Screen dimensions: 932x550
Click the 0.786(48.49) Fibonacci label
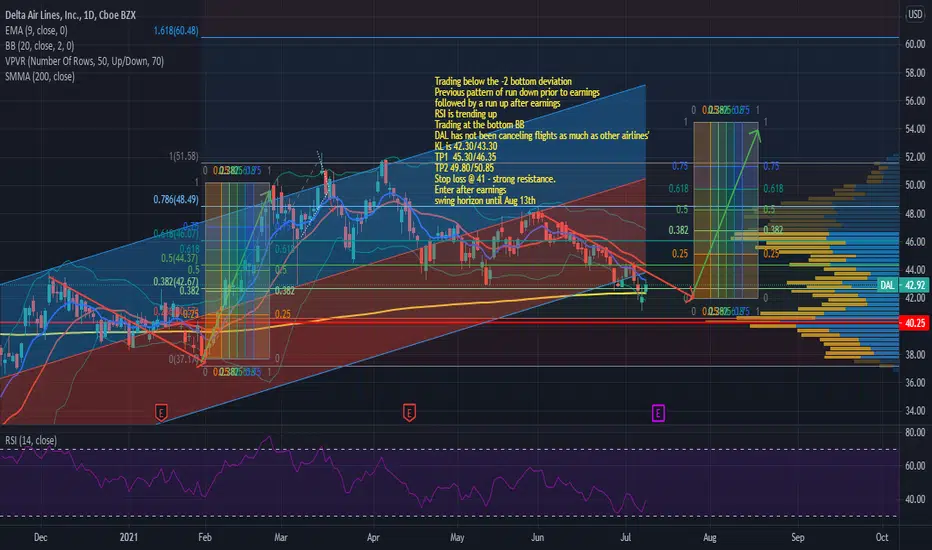[176, 199]
